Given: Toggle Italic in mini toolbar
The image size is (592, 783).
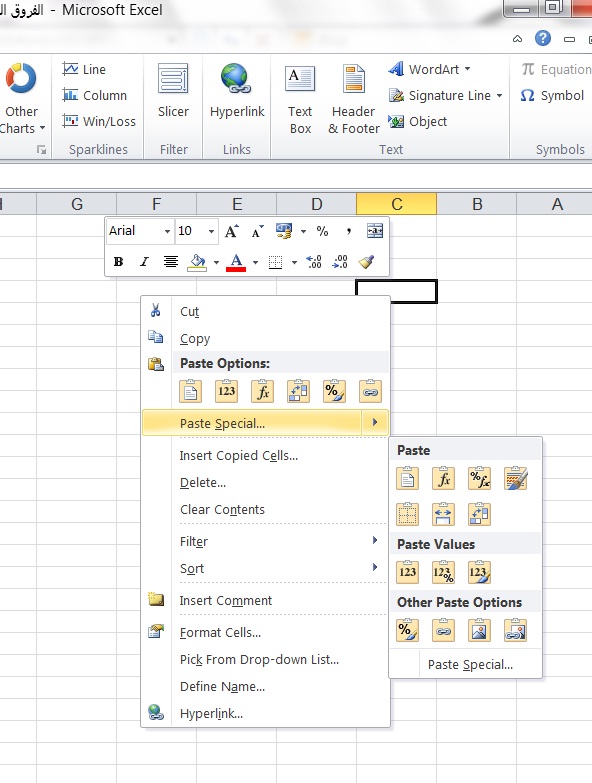Looking at the screenshot, I should (x=144, y=261).
